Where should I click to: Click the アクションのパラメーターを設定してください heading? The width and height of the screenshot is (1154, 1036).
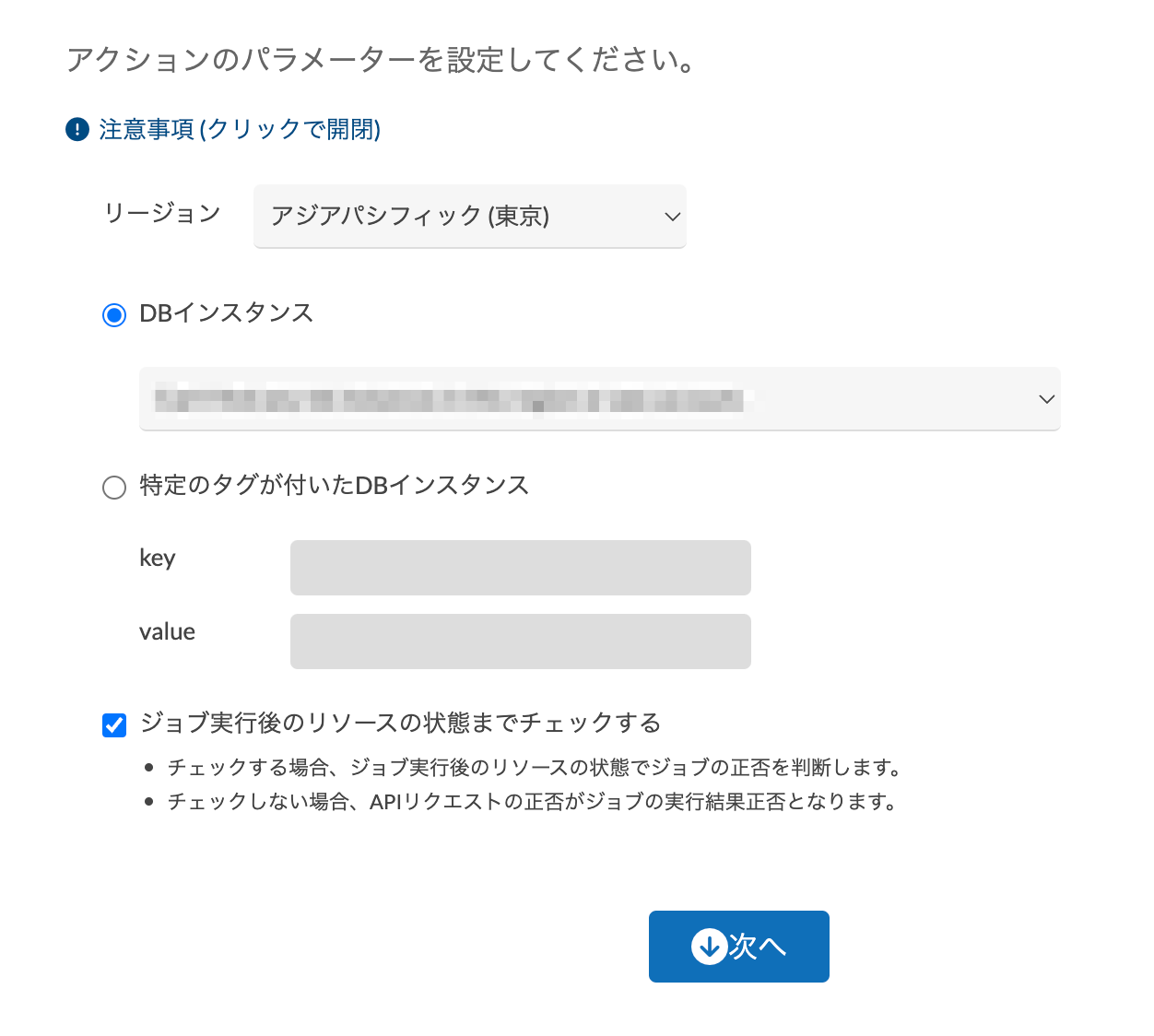coord(381,60)
